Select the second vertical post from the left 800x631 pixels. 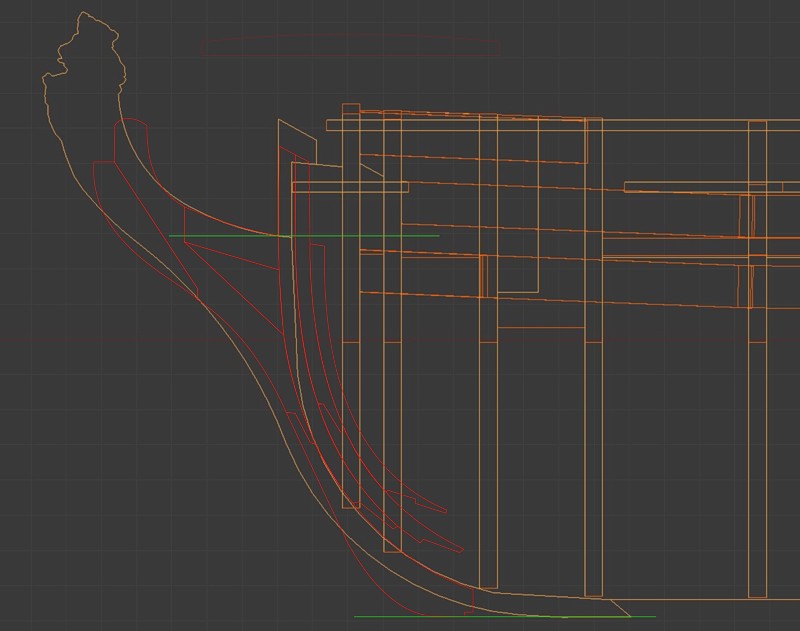coord(392,400)
